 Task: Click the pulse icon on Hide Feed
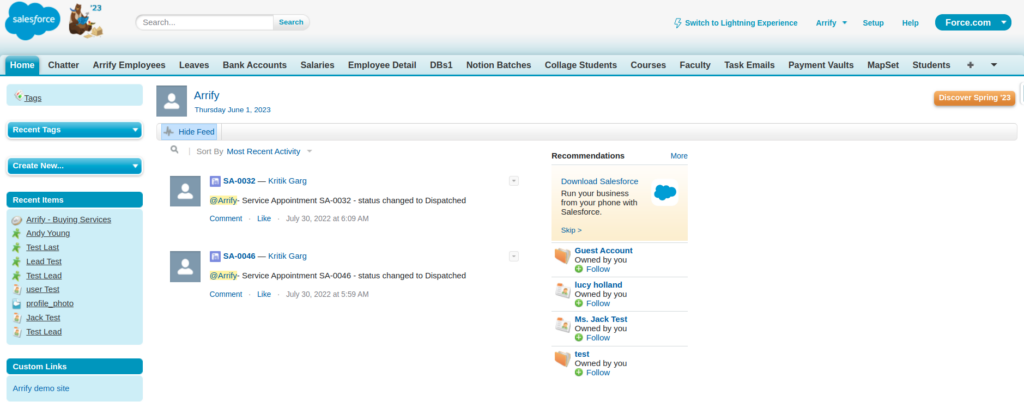tap(168, 132)
